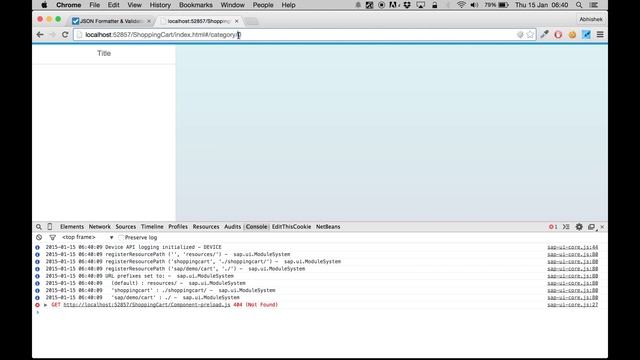Image resolution: width=640 pixels, height=360 pixels.
Task: Reload the page with the refresh icon
Action: (x=65, y=35)
